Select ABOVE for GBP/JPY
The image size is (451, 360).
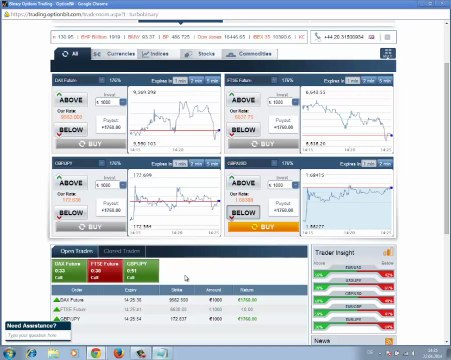coord(71,183)
